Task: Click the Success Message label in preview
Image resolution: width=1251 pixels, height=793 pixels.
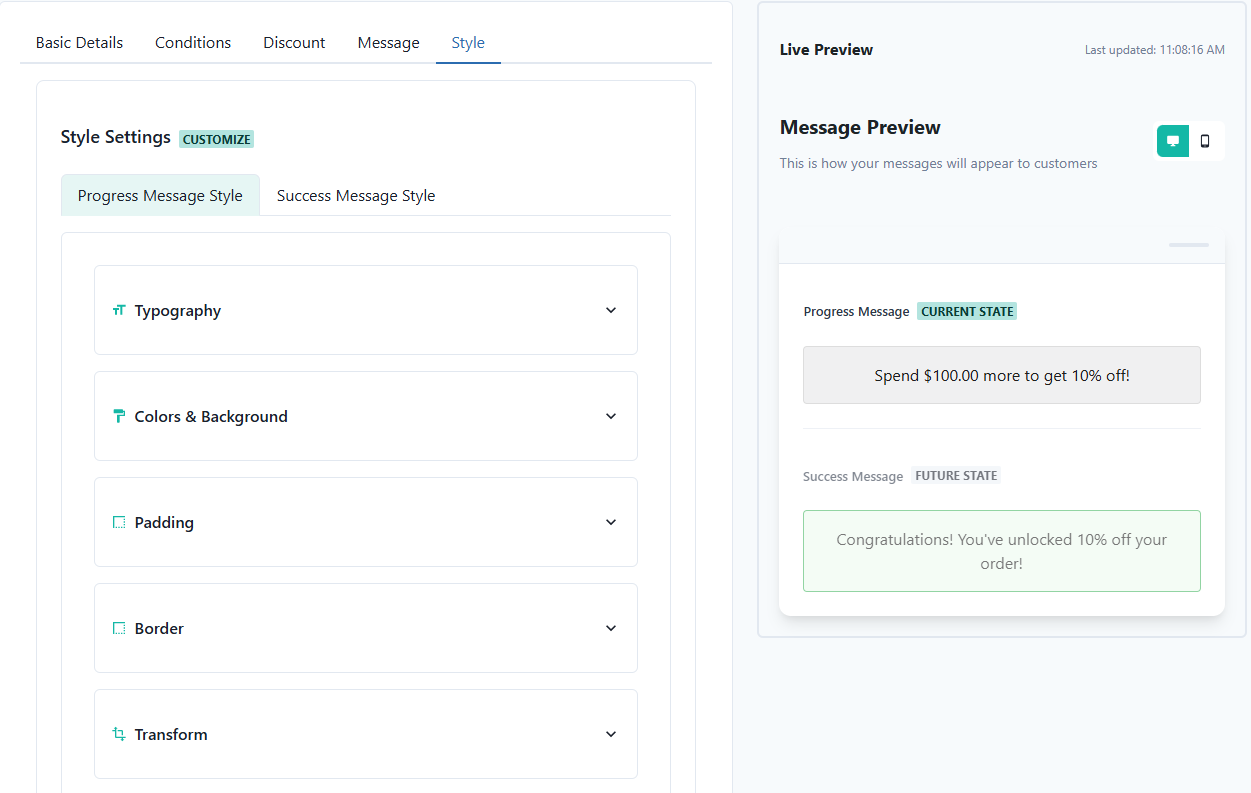Action: [853, 477]
